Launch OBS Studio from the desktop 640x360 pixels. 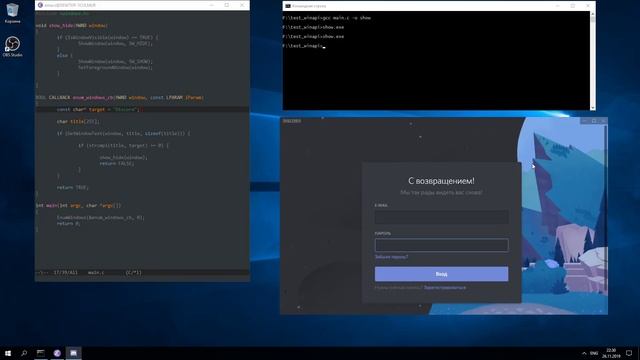[12, 47]
